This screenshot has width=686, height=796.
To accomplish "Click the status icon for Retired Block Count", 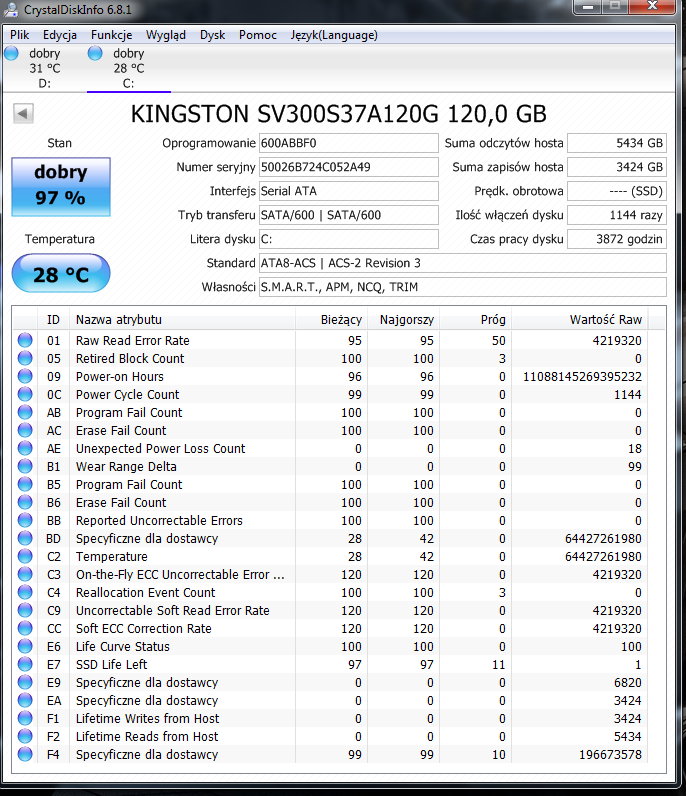I will (25, 358).
